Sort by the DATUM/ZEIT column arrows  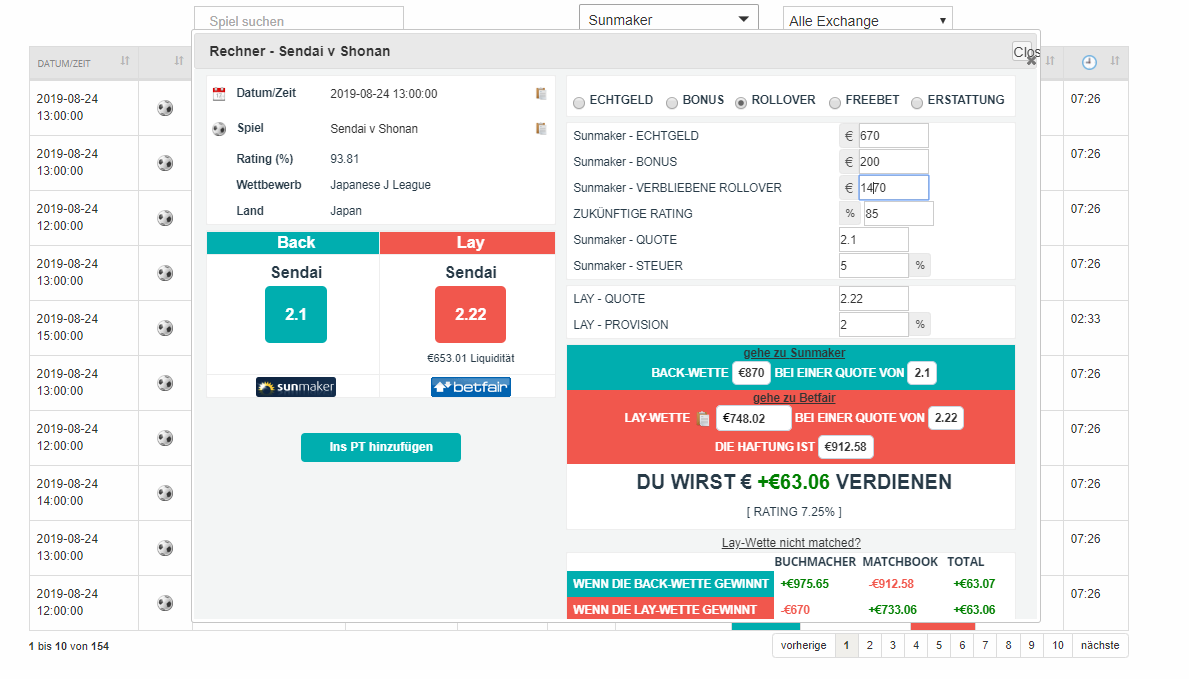(x=125, y=61)
